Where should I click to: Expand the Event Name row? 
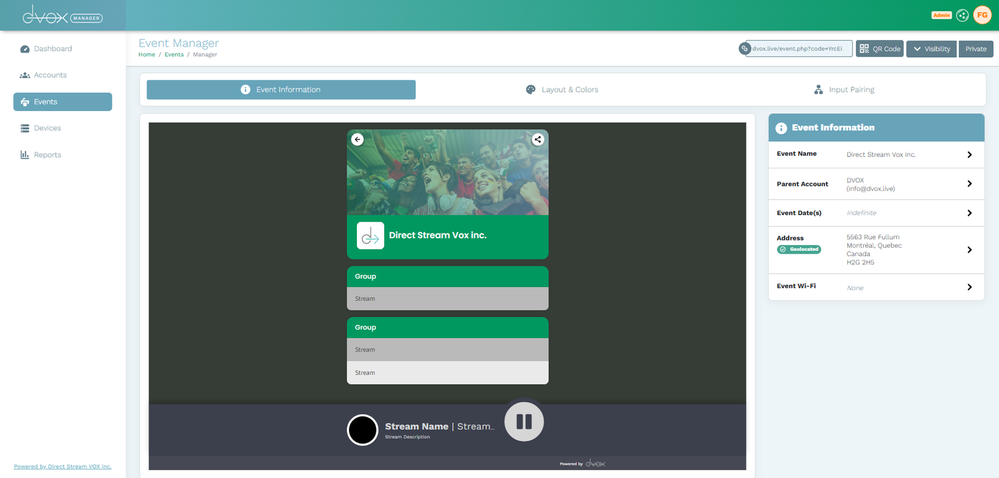969,155
